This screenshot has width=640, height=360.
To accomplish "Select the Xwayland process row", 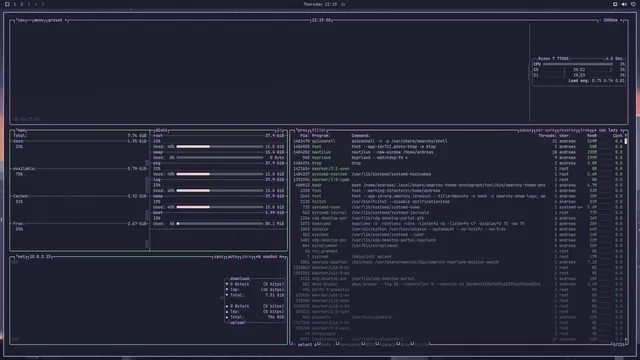I will coord(457,224).
